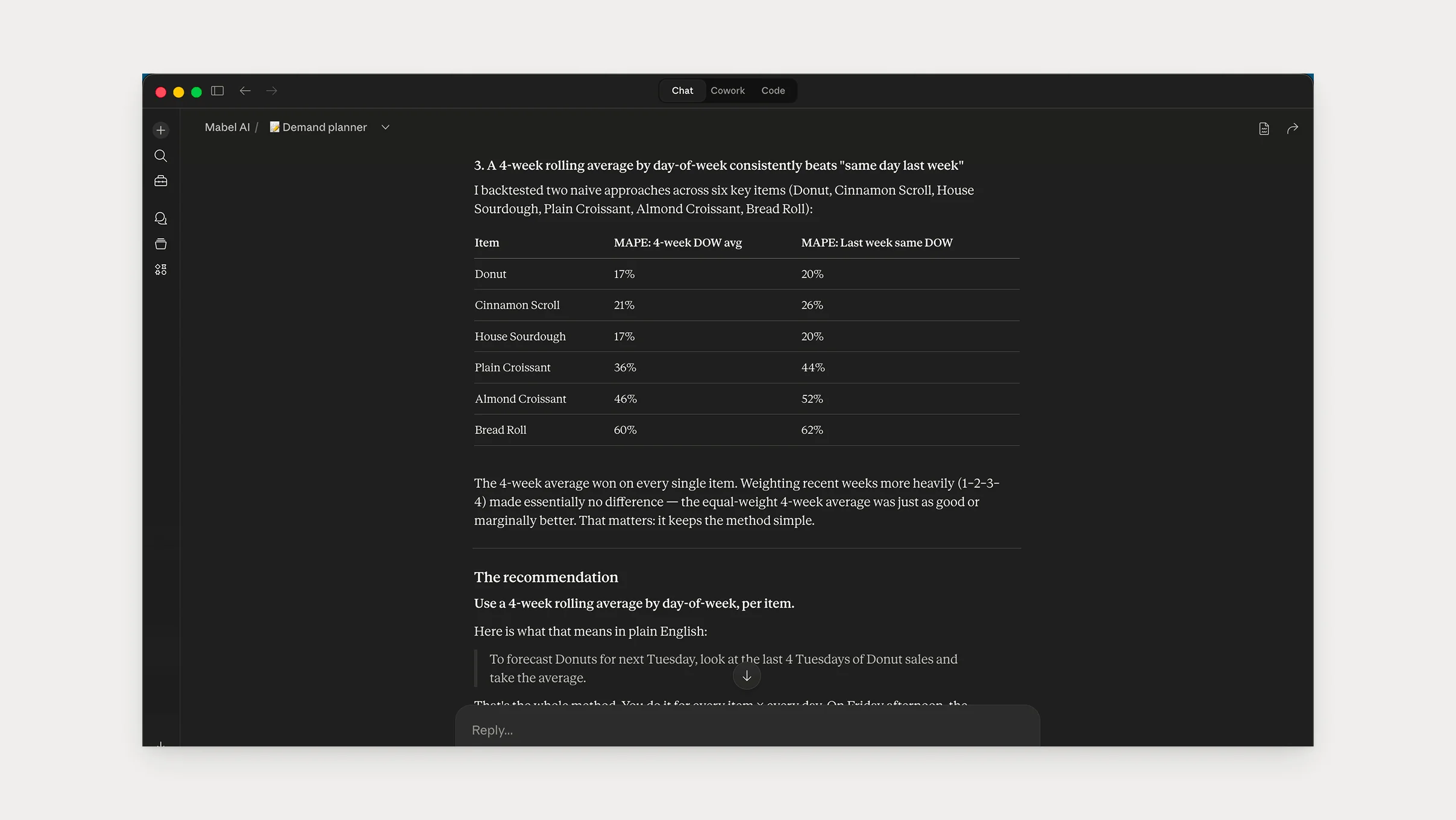Click the 60% value in Bread Roll row
Viewport: 1456px width, 820px height.
pyautogui.click(x=625, y=430)
